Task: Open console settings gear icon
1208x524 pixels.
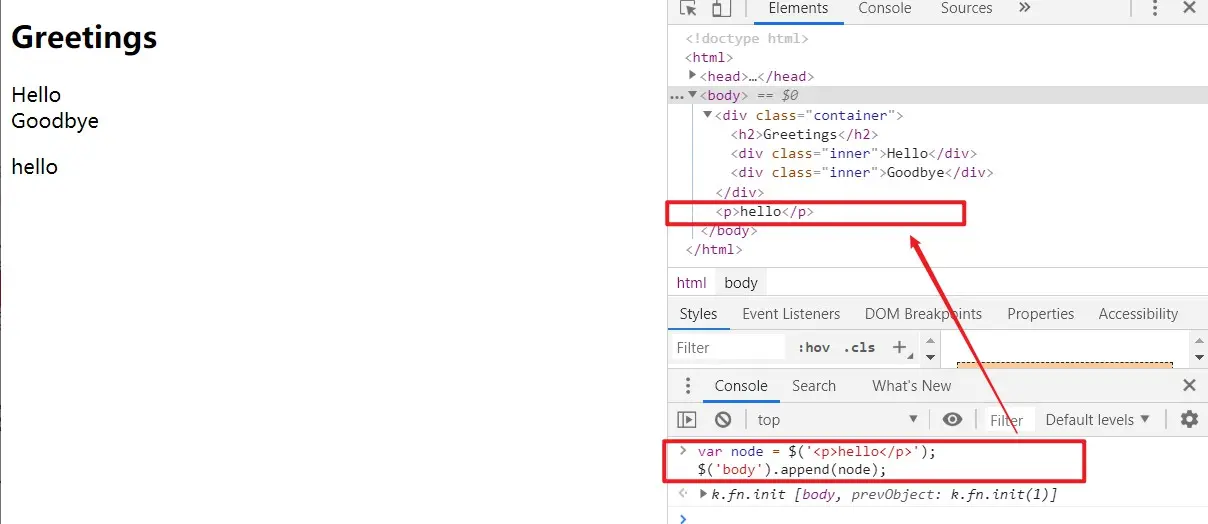Action: click(x=1189, y=420)
